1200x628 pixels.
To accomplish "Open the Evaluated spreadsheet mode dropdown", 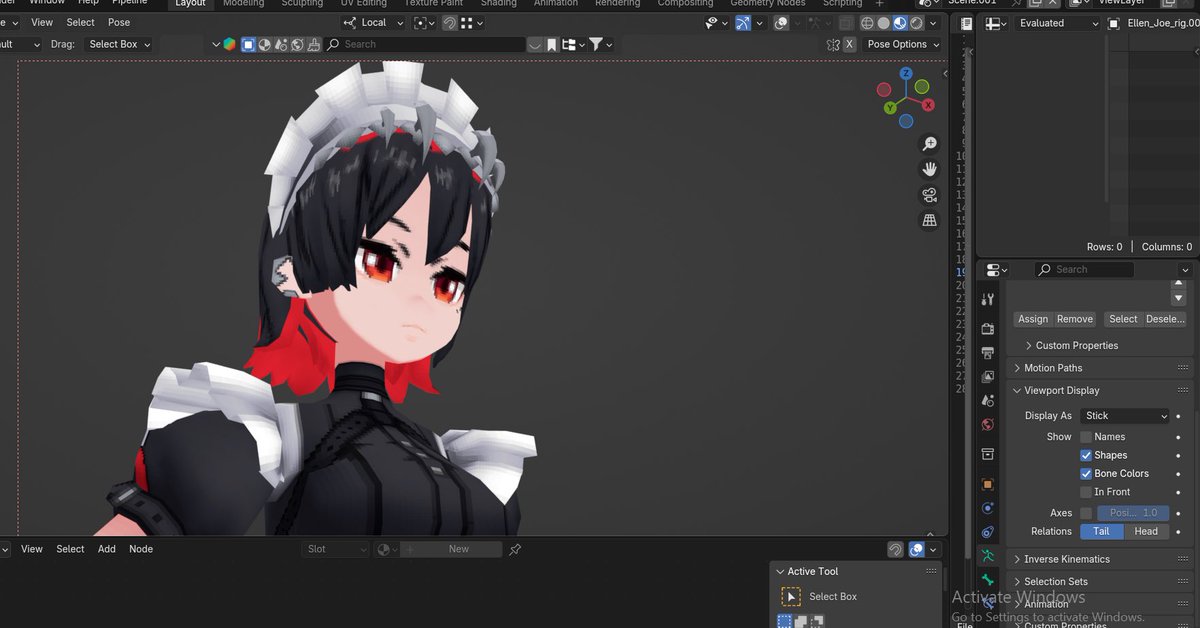I will coord(1057,23).
